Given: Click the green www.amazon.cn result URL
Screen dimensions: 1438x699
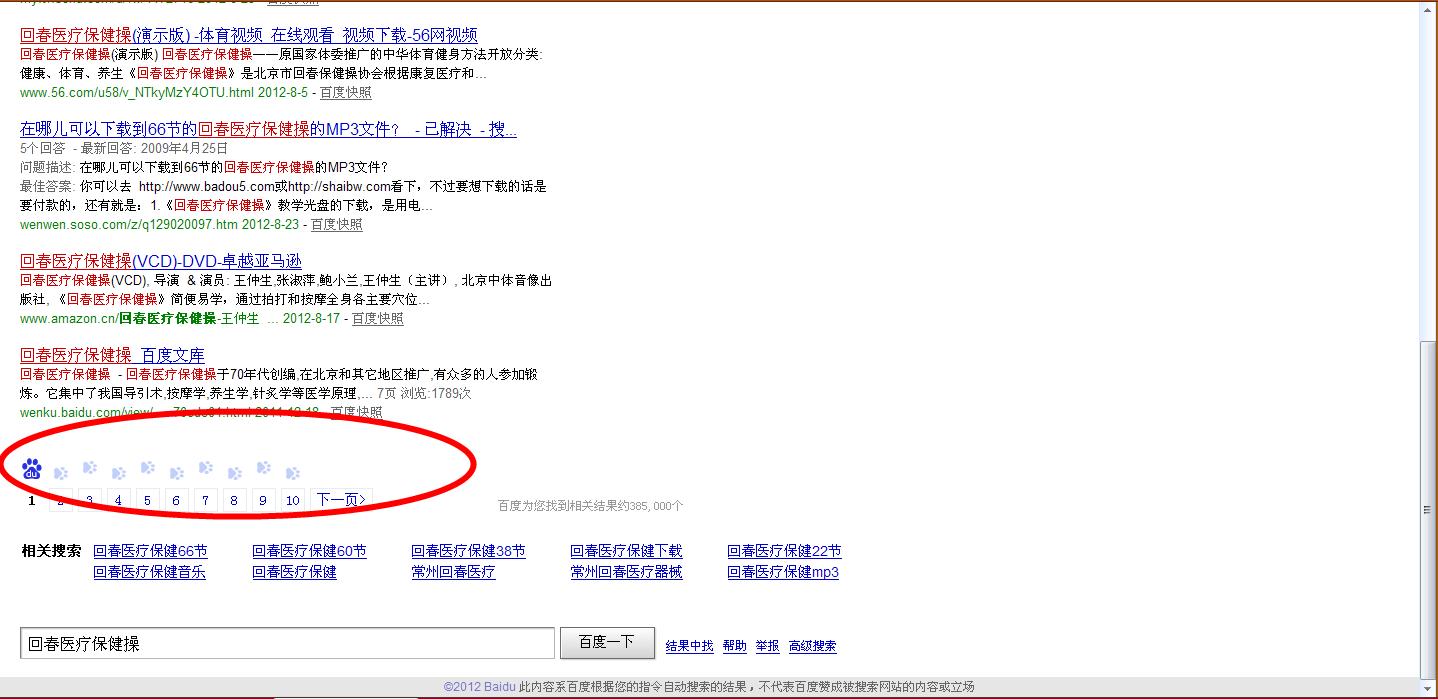Looking at the screenshot, I should [139, 318].
